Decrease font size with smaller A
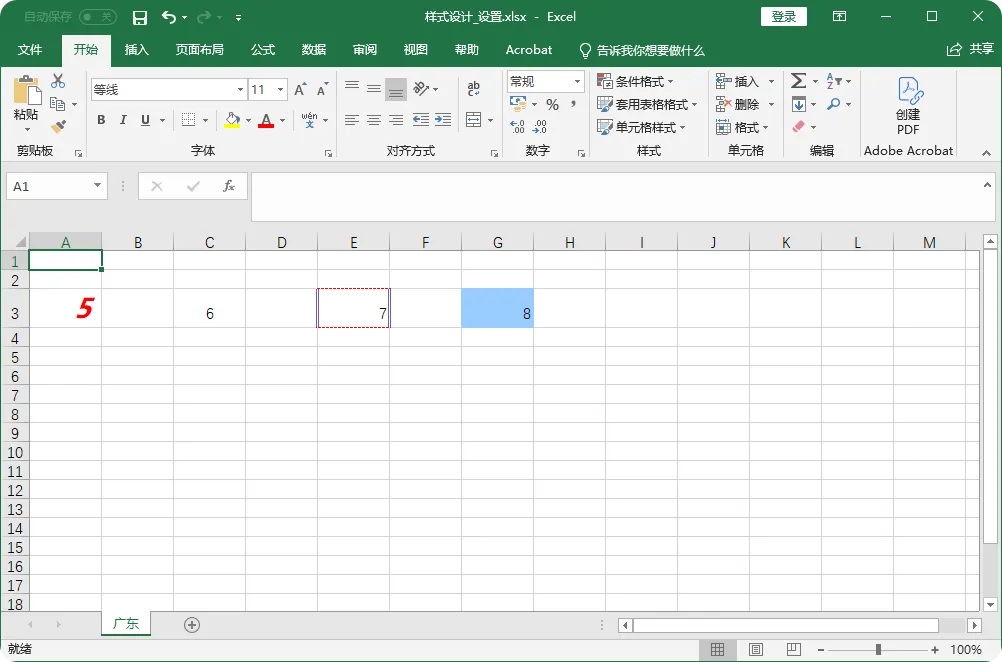 (x=322, y=89)
